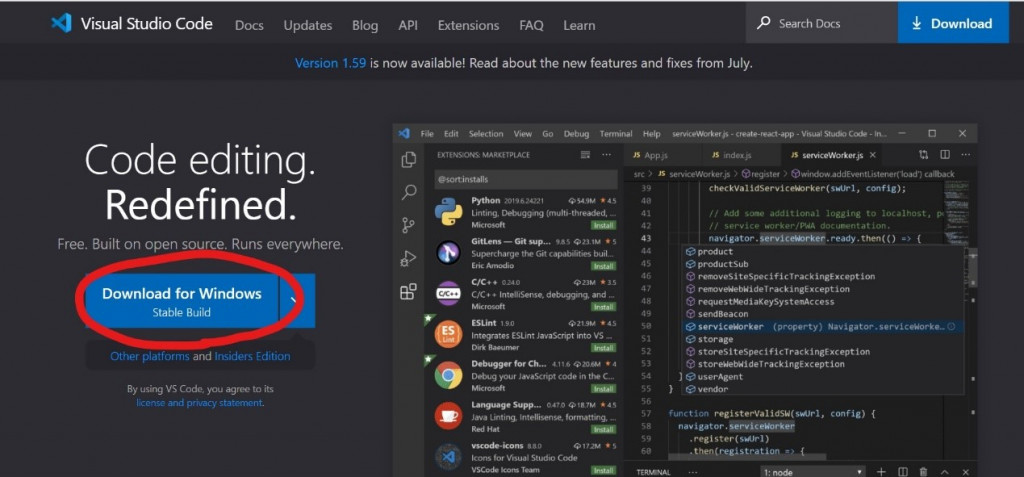Open the Blog section
The image size is (1024, 477).
click(365, 25)
